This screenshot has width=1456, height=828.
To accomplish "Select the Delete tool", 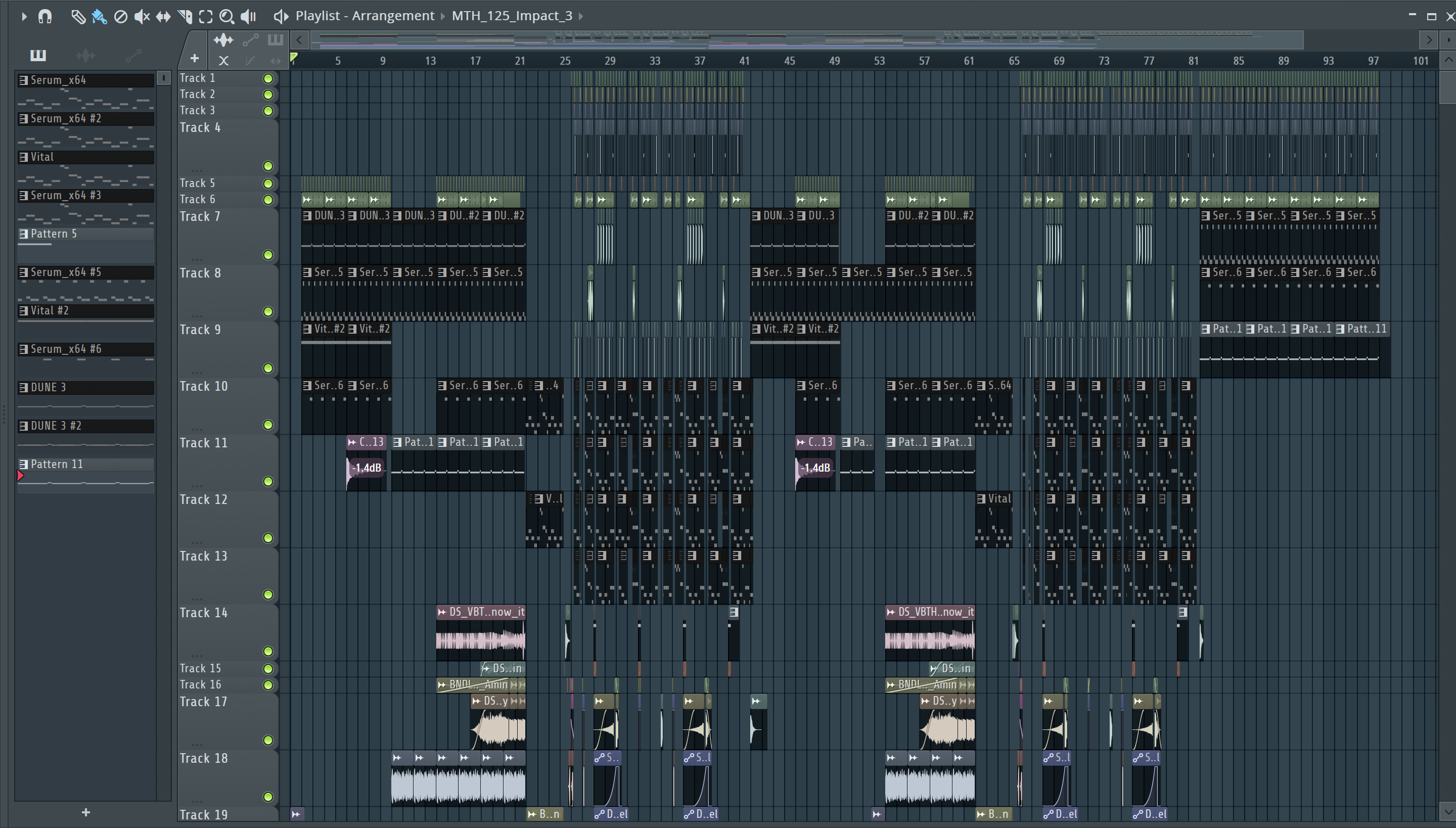I will pyautogui.click(x=120, y=17).
